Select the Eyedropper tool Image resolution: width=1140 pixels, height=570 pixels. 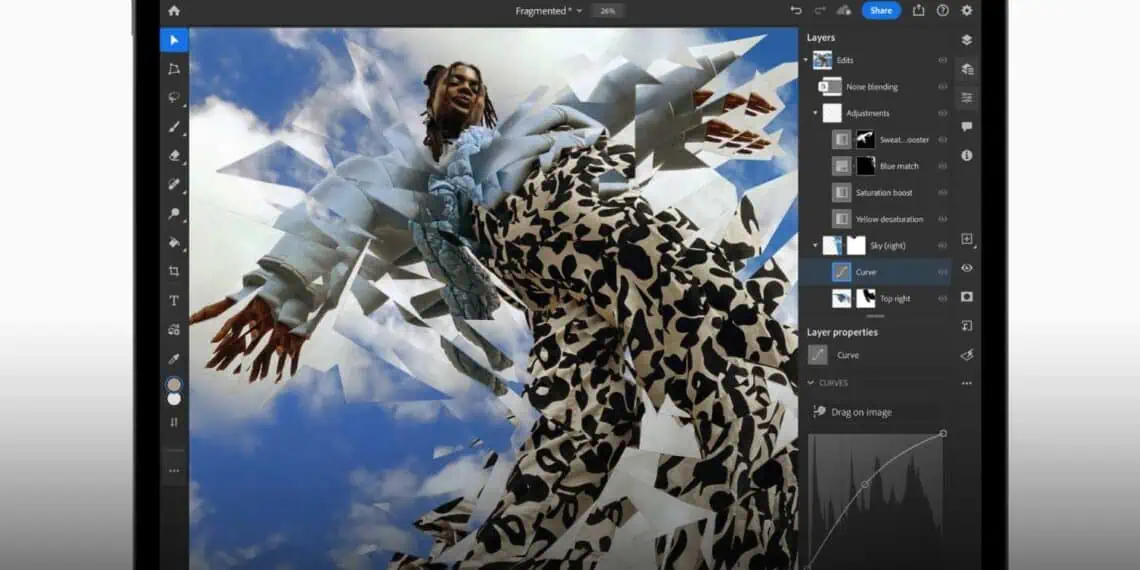point(174,358)
